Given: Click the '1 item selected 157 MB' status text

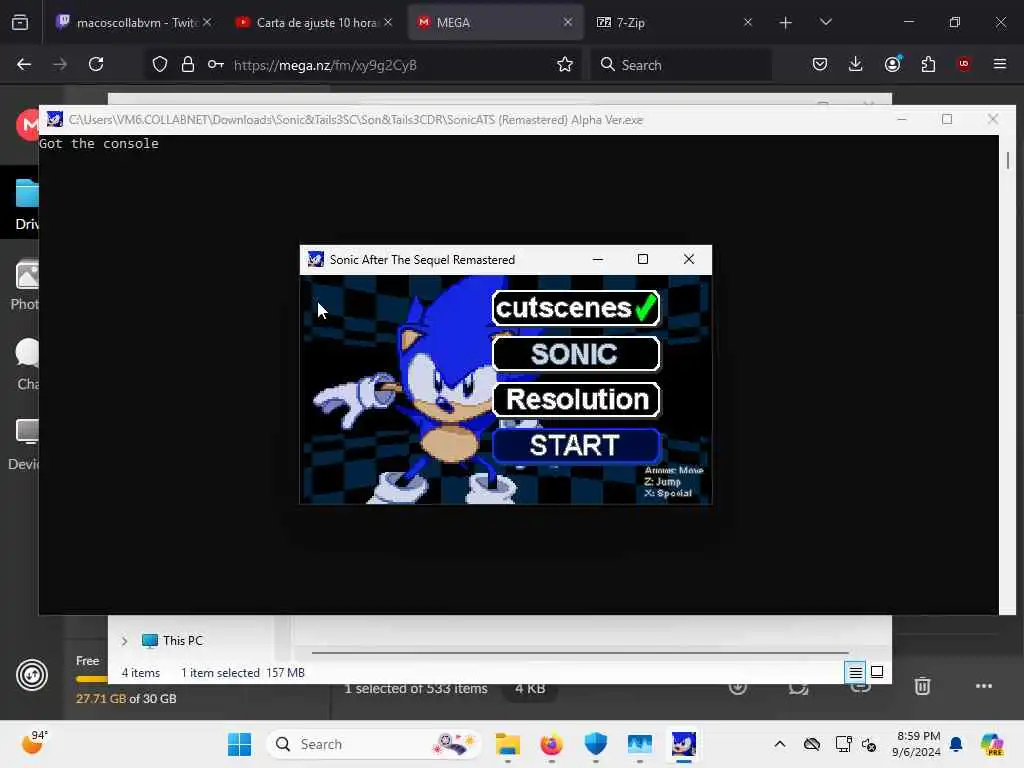Looking at the screenshot, I should coord(242,673).
